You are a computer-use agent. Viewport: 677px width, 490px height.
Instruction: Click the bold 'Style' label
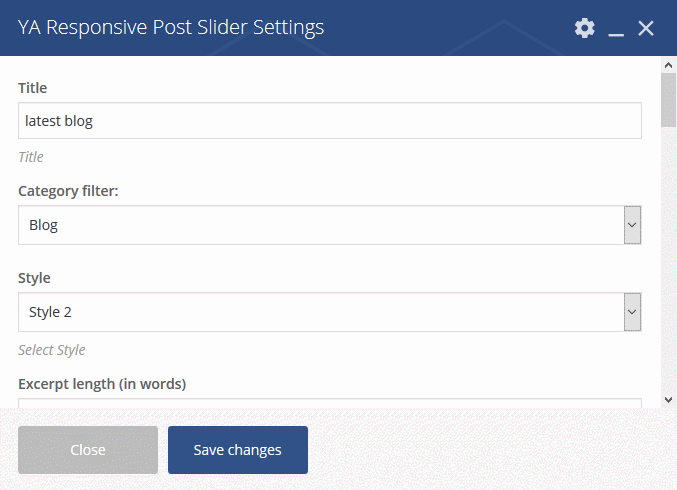(x=34, y=278)
